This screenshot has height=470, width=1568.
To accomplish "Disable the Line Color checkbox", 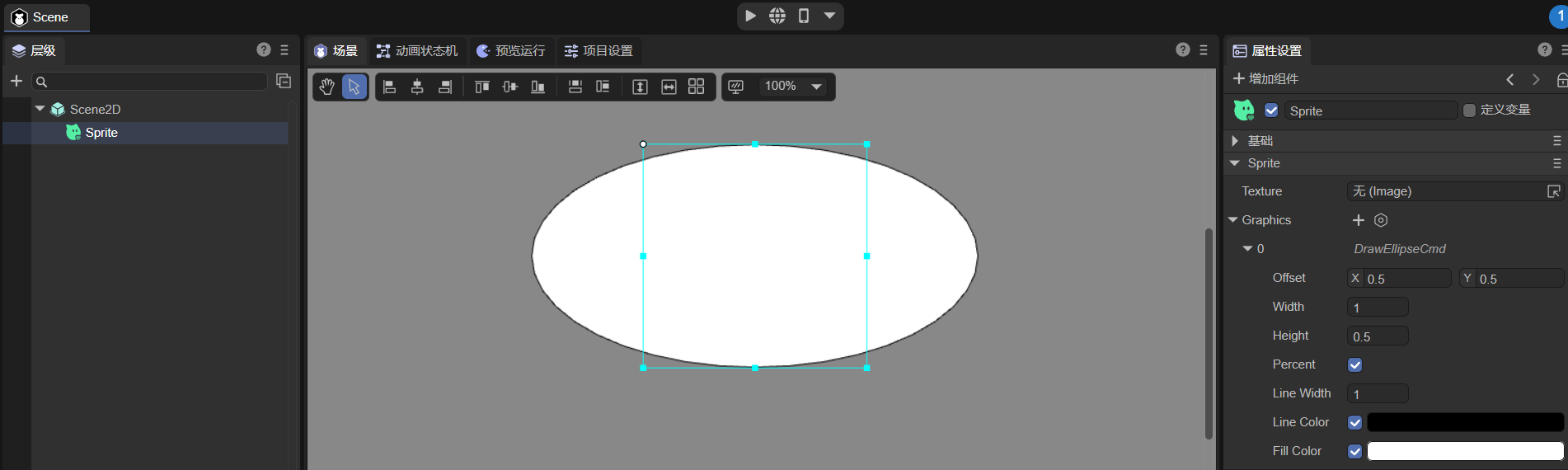I will [1354, 422].
